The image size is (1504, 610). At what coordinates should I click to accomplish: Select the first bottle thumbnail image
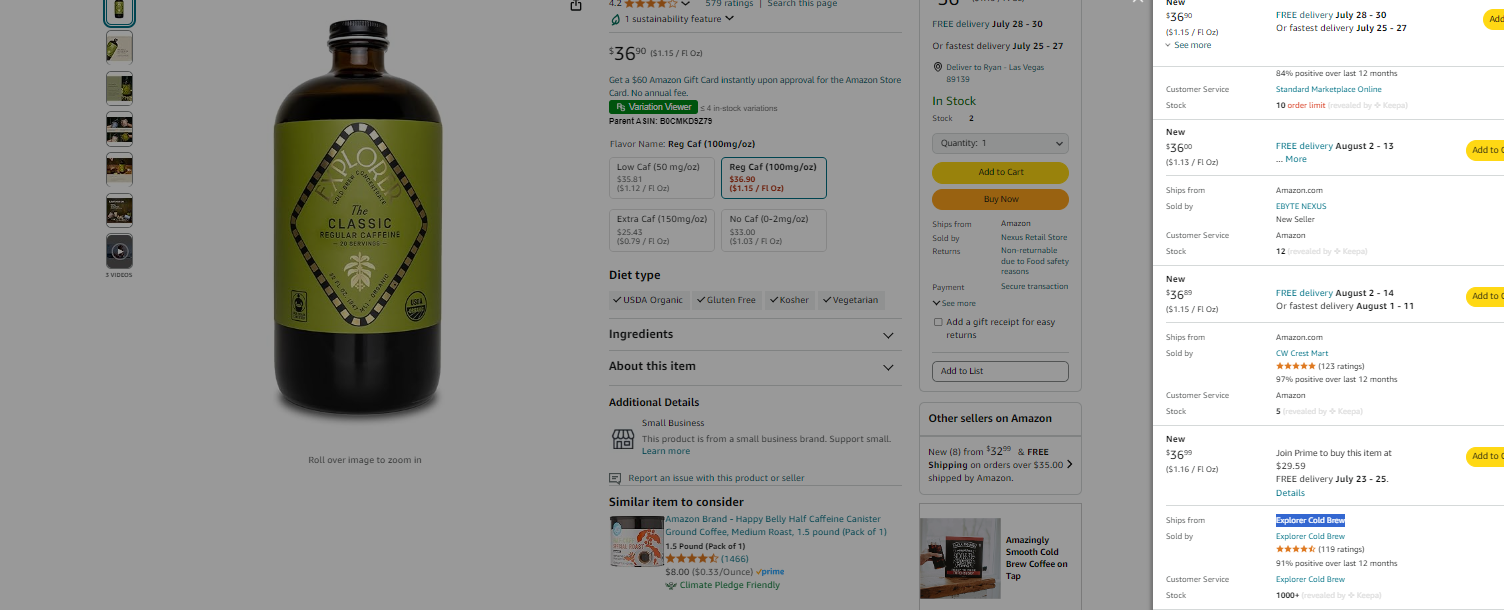coord(119,10)
